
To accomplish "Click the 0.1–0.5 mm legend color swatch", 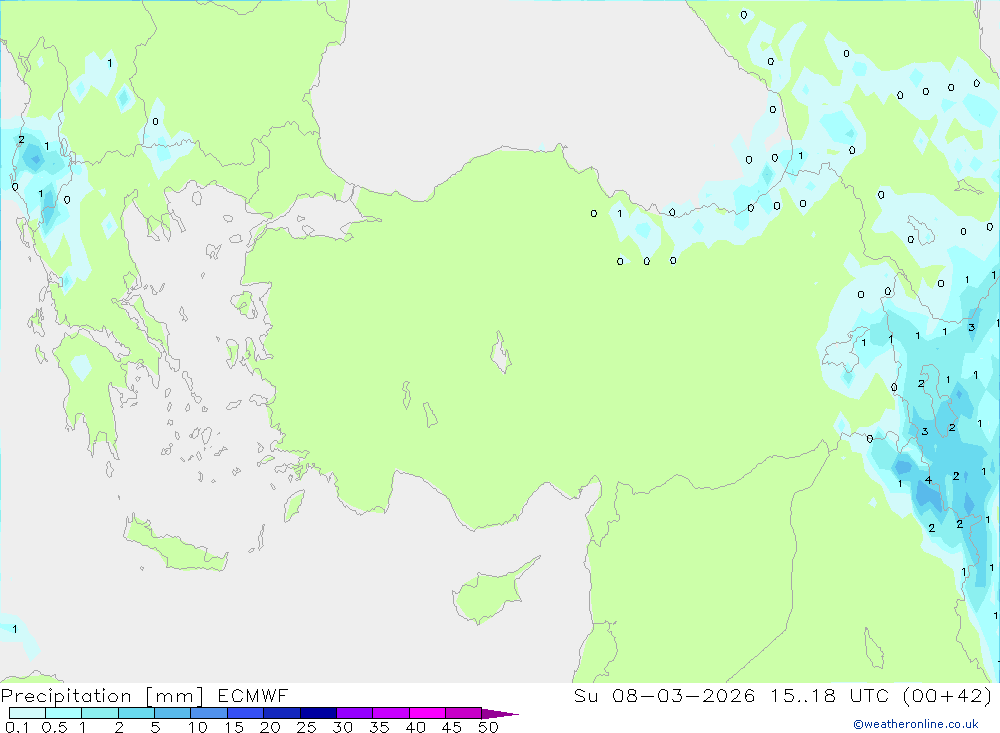I will click(x=27, y=713).
